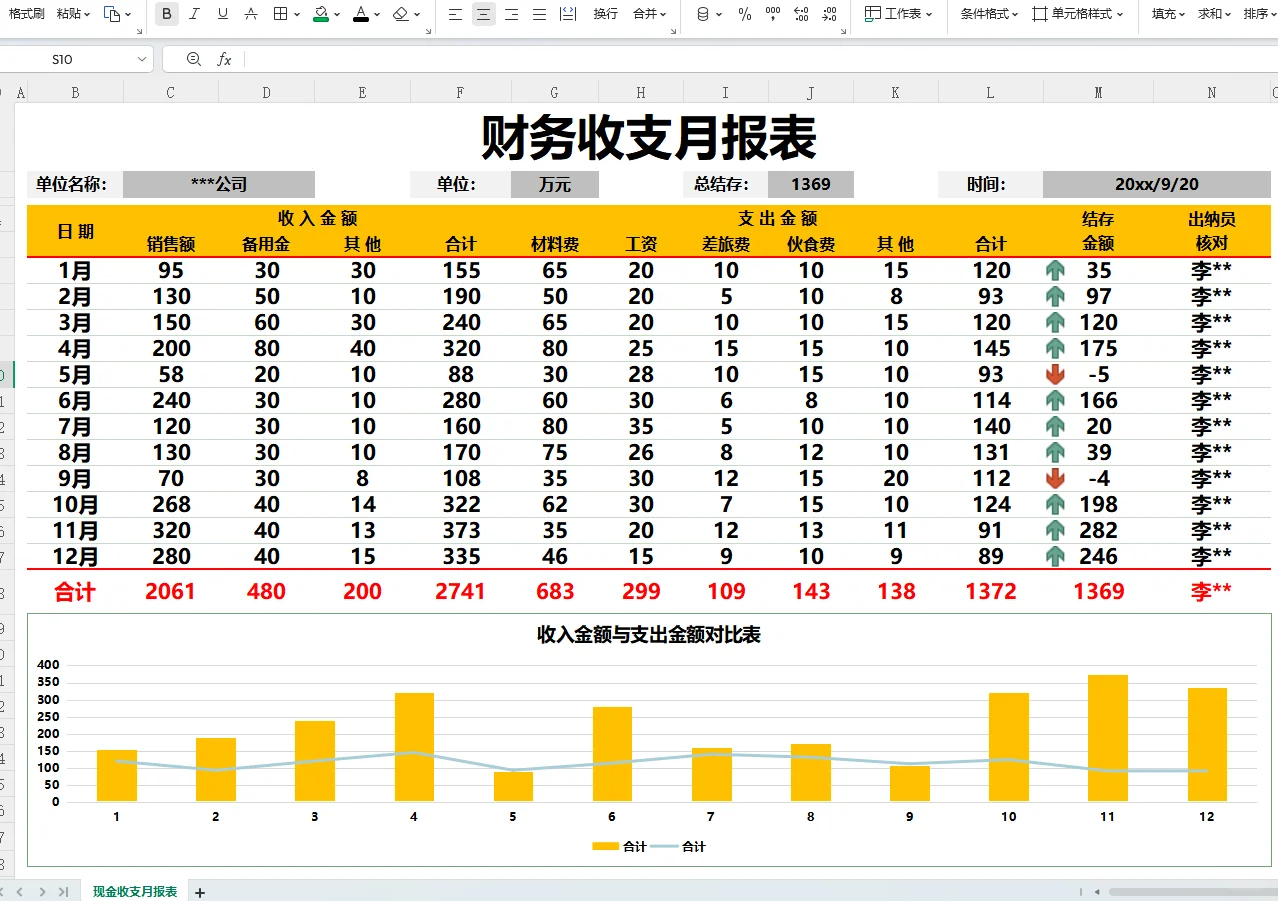Apply bold formatting with the B icon
This screenshot has width=1278, height=901.
[166, 14]
